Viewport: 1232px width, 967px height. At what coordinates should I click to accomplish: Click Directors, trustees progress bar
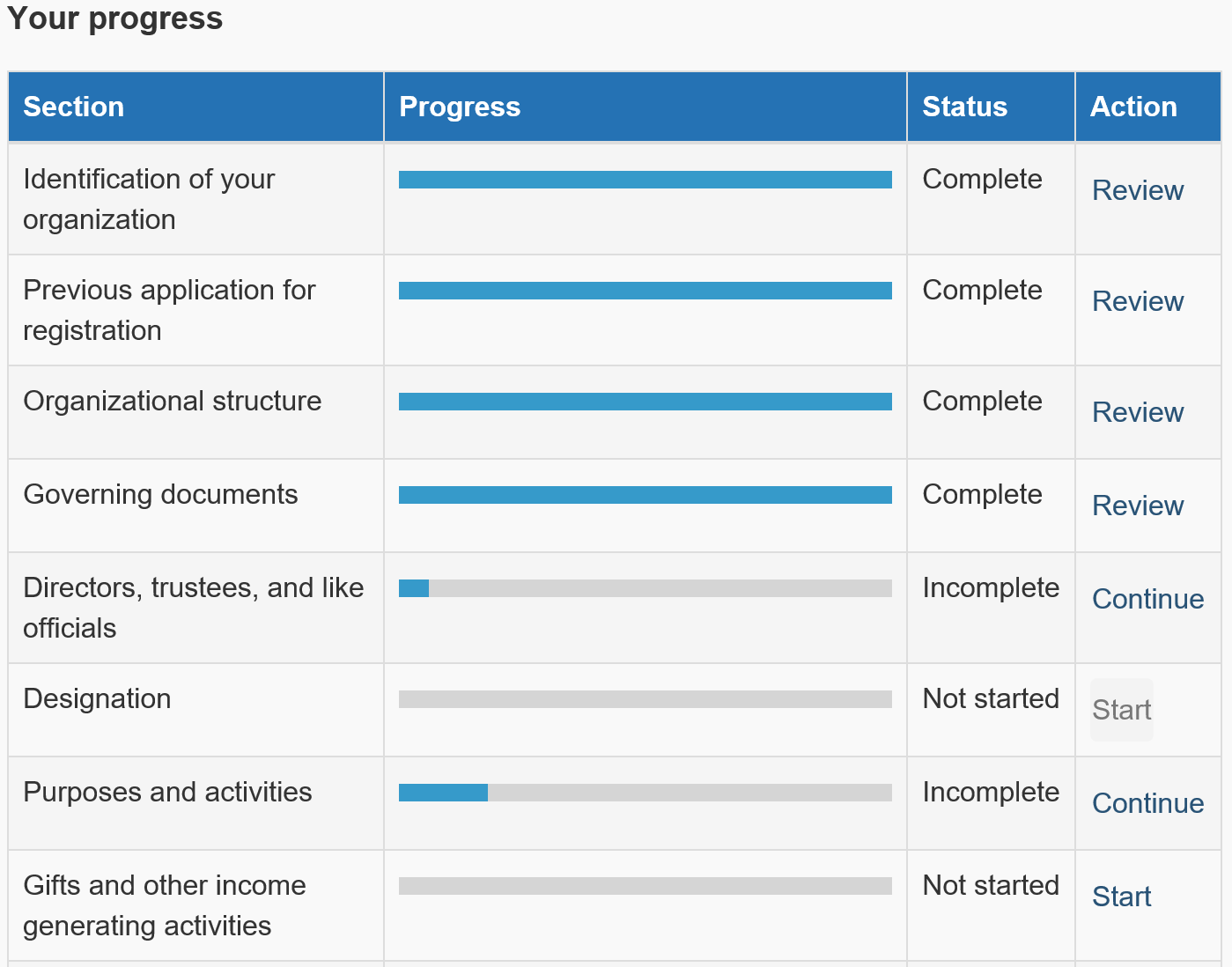[x=645, y=588]
